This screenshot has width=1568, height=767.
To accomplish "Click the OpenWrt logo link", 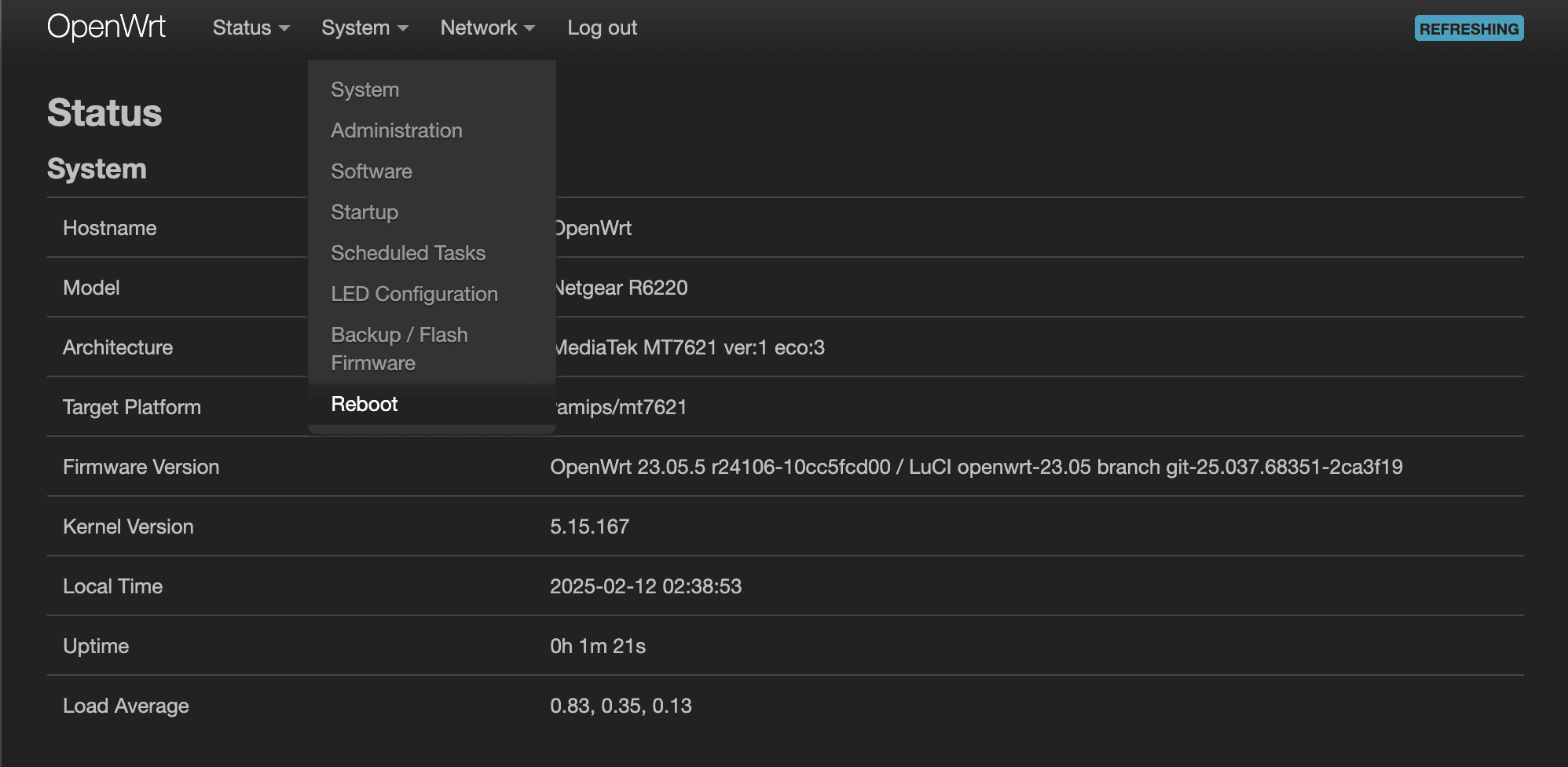I will 106,27.
